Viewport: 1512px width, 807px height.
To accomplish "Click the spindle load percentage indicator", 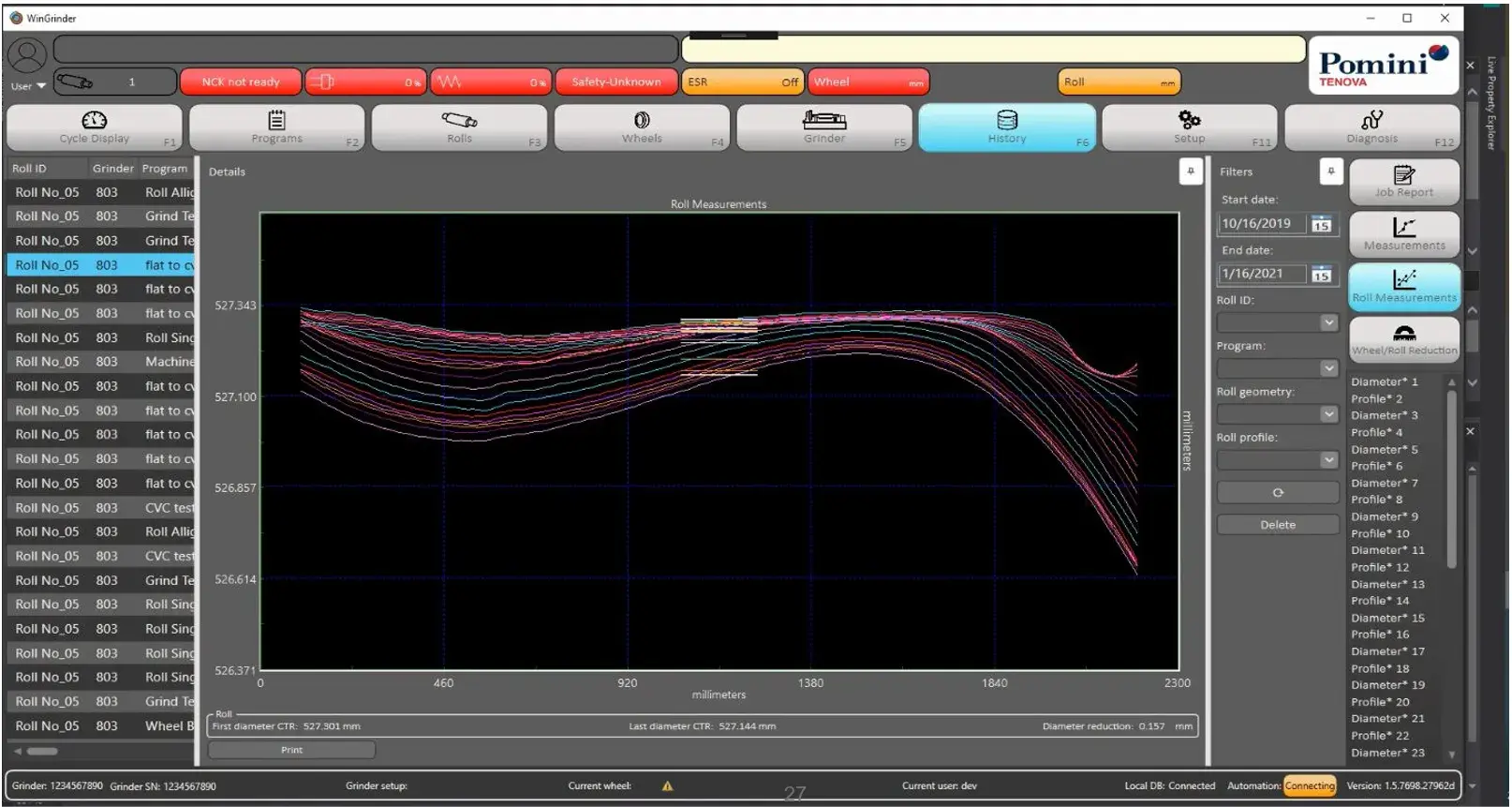I will pos(365,82).
